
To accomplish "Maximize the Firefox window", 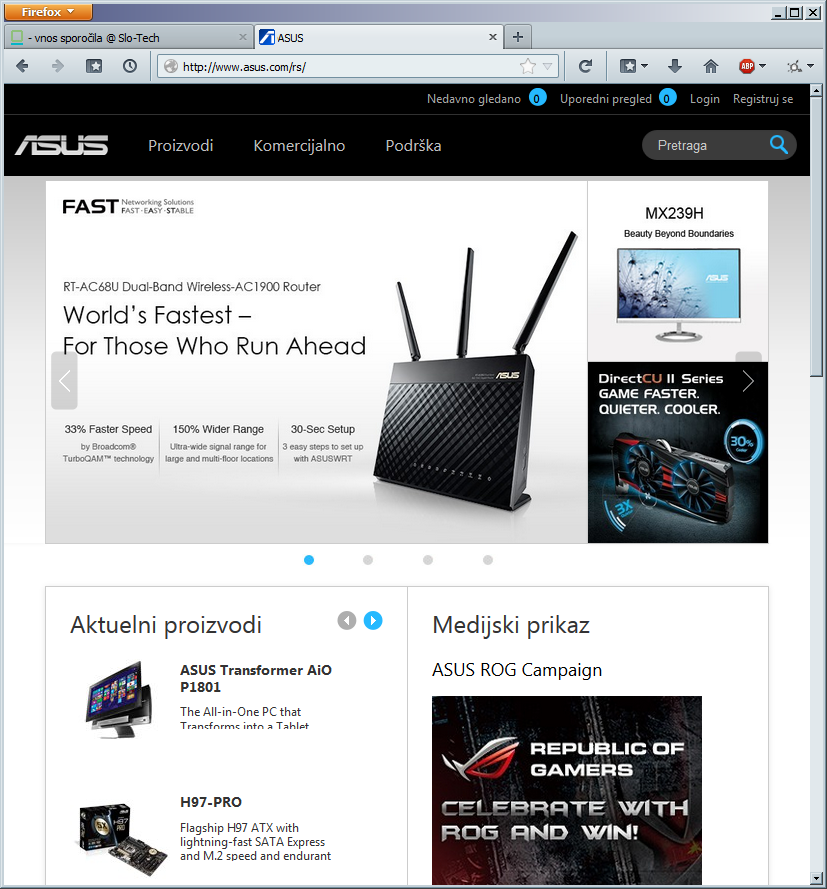I will coord(795,12).
